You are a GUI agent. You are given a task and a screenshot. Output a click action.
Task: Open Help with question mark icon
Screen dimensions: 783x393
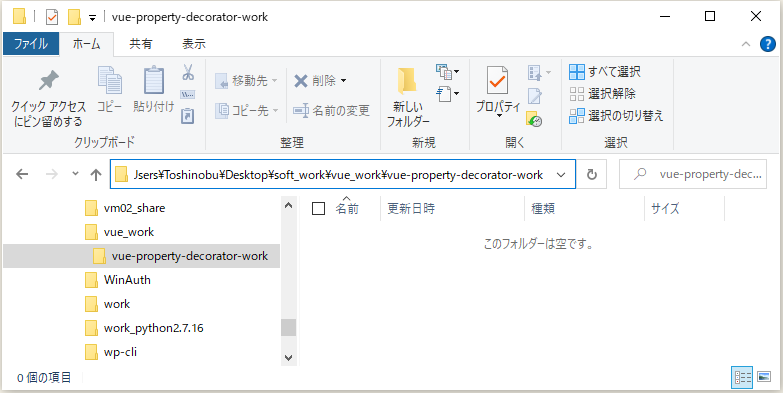tap(768, 44)
